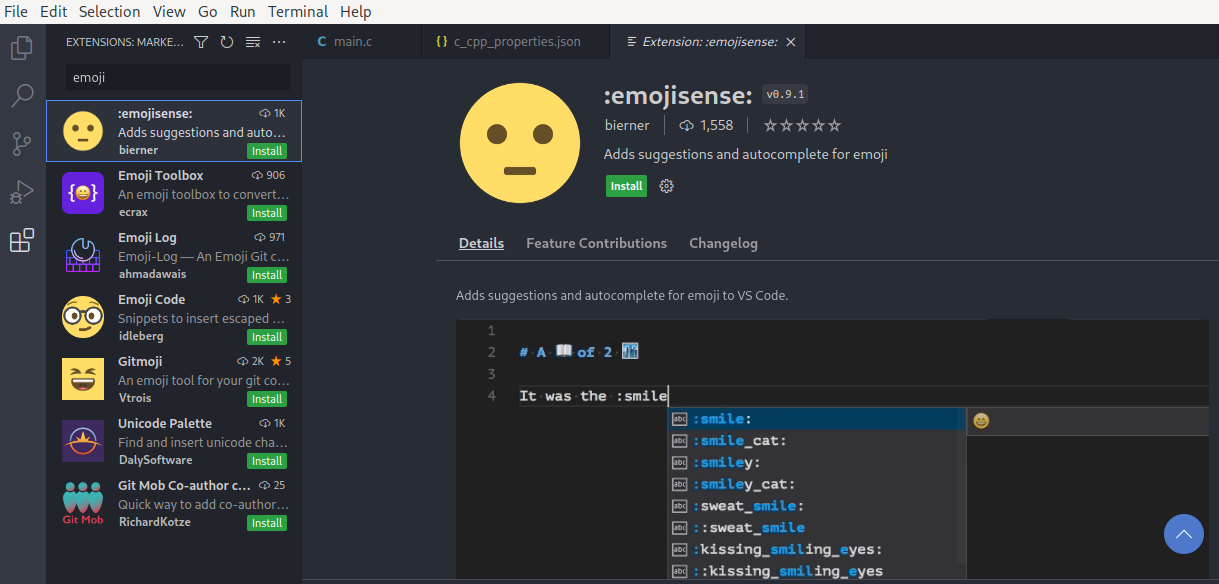Install the emojisense extension from details page

pos(626,186)
